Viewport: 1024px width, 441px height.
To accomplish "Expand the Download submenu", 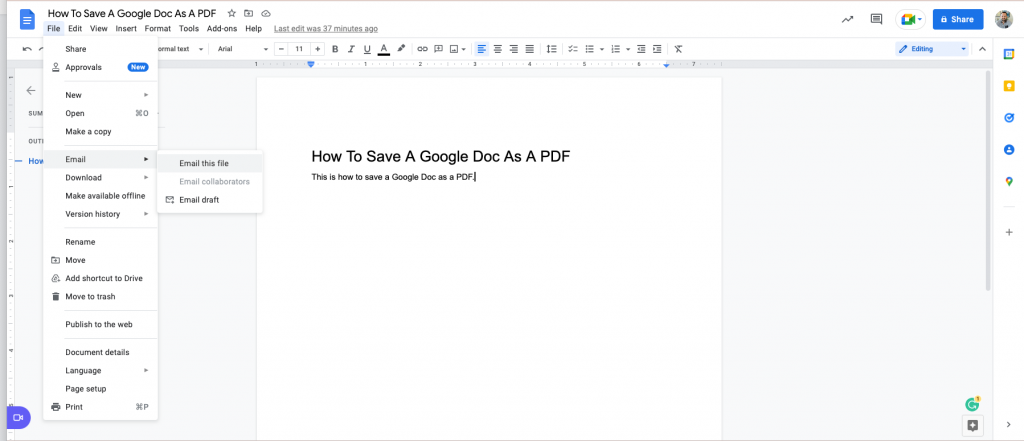I will point(101,178).
